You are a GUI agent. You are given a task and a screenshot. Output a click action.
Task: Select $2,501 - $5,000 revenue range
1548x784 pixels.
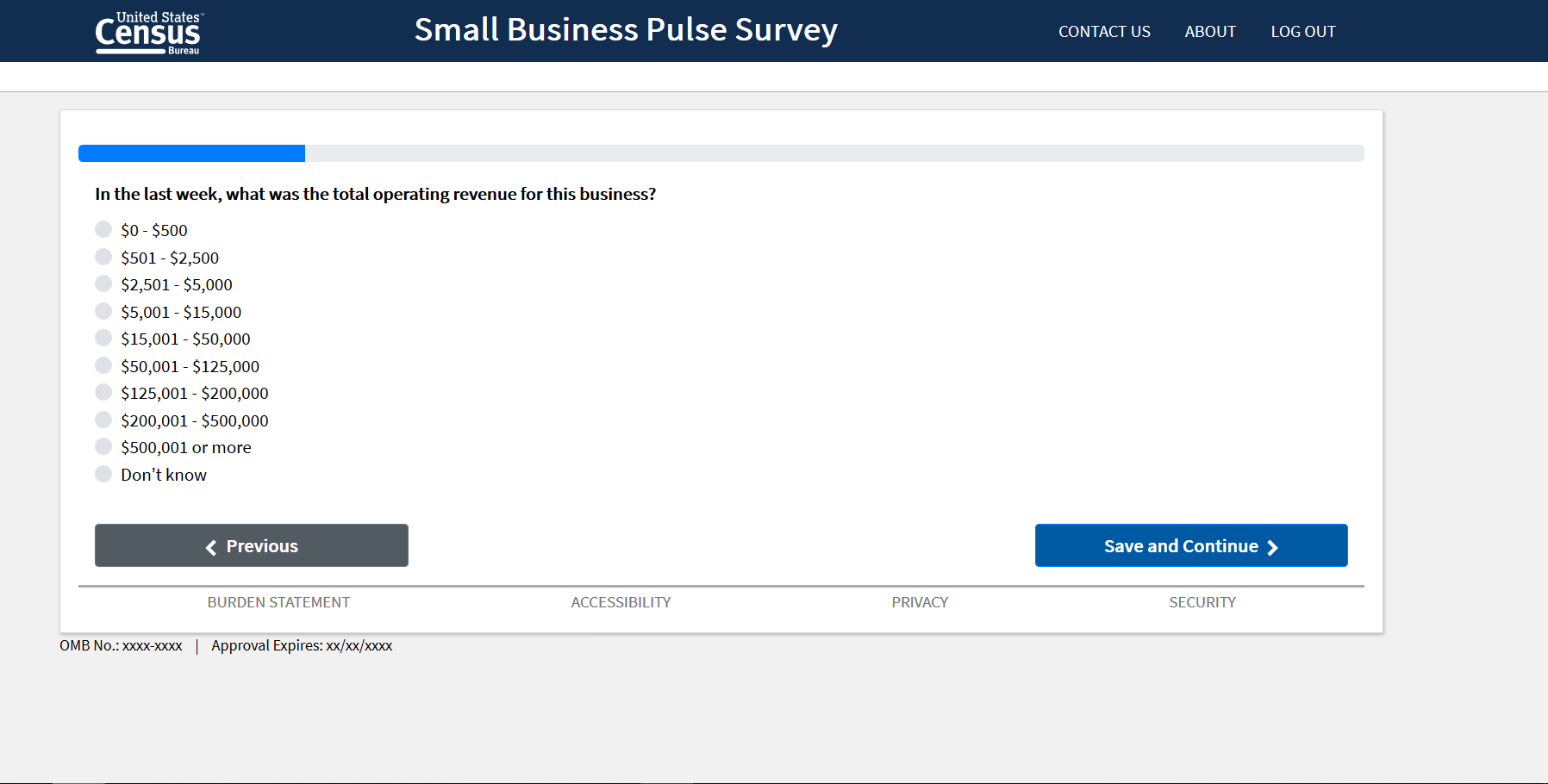point(103,283)
